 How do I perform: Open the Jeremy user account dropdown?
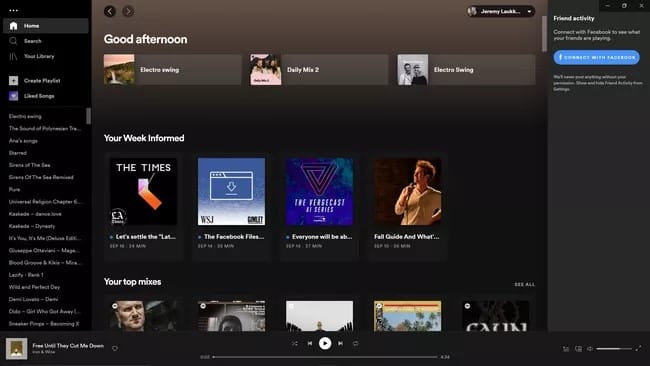(500, 11)
